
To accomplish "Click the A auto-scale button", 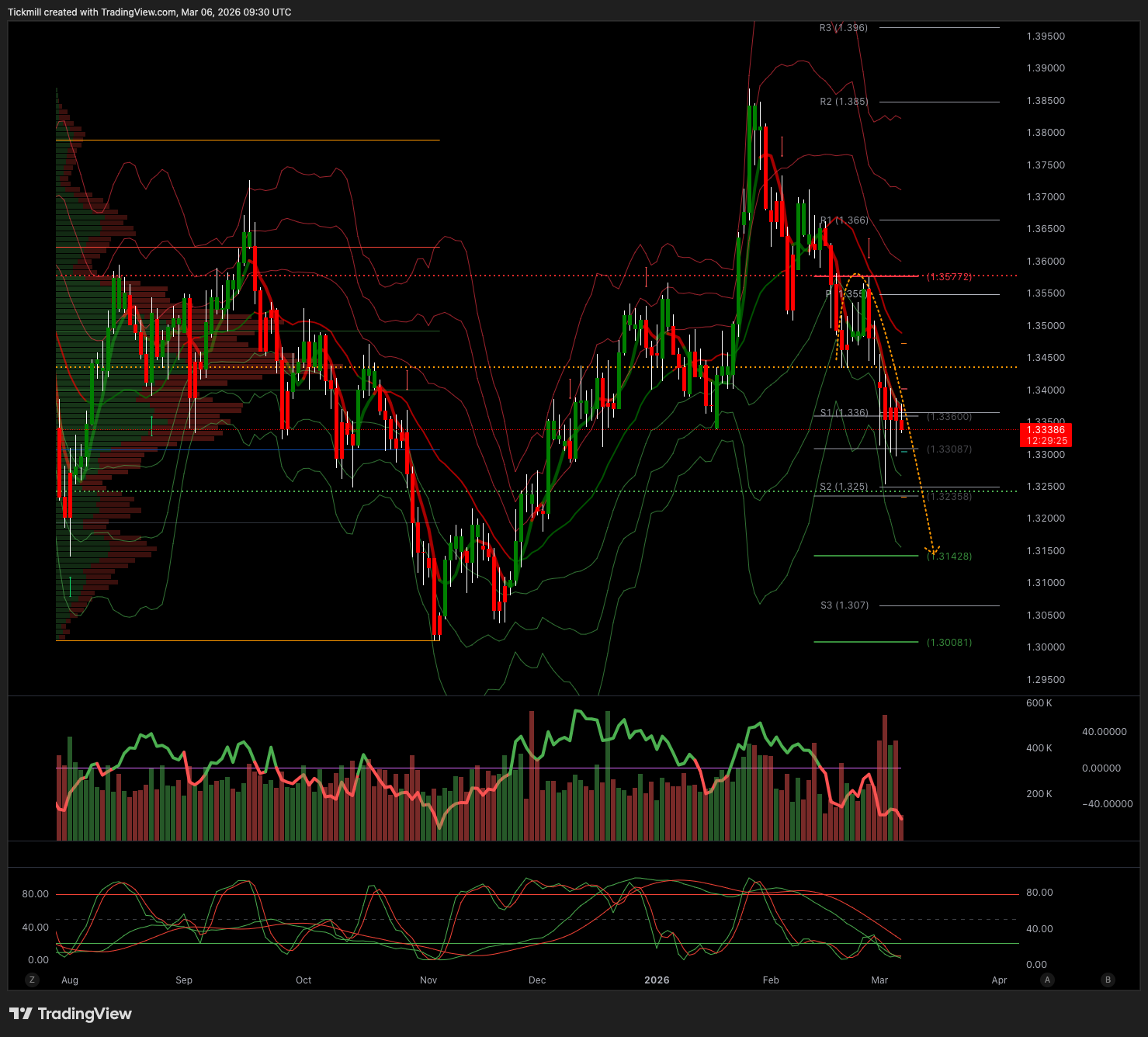I will click(1047, 980).
